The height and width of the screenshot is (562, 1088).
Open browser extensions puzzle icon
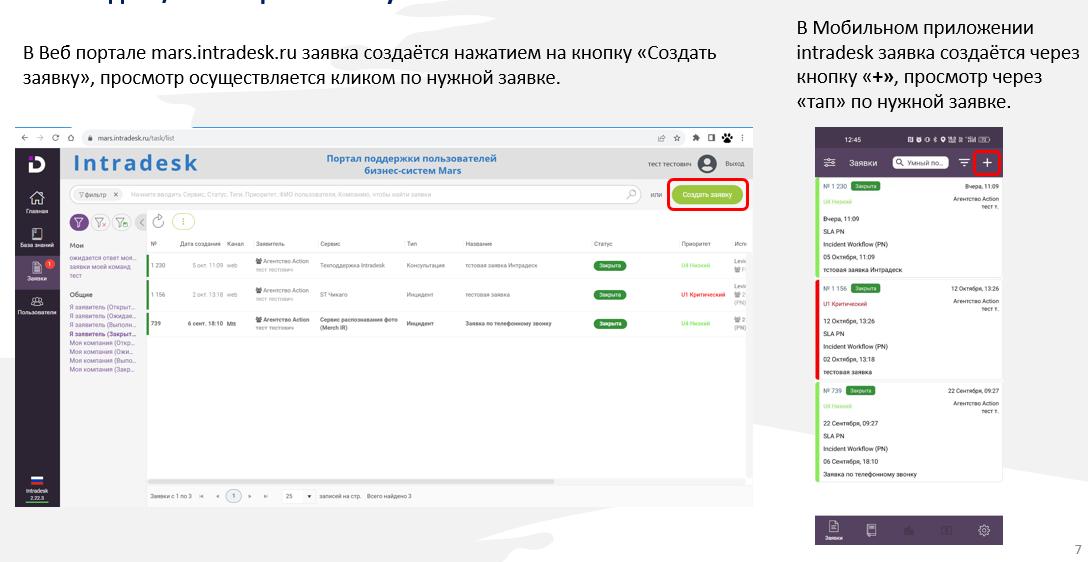coord(696,138)
